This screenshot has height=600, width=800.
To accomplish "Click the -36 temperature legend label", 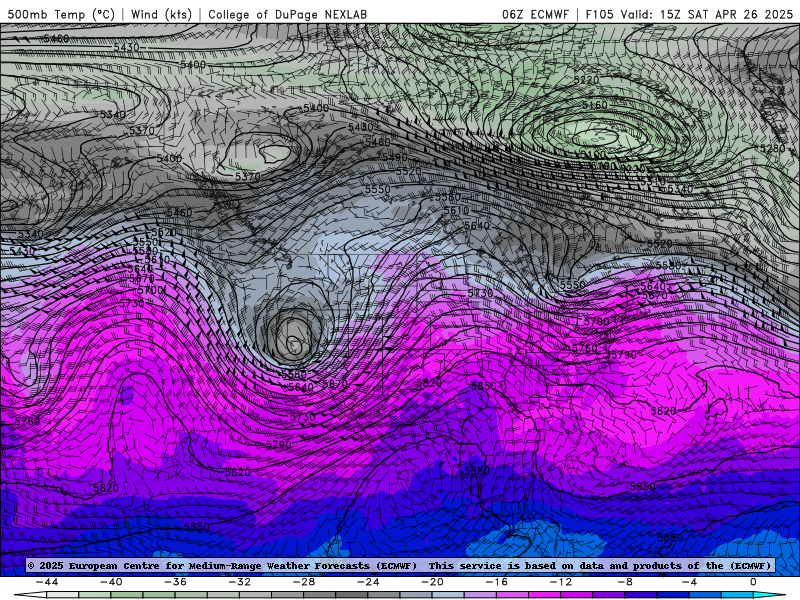I will coord(176,582).
